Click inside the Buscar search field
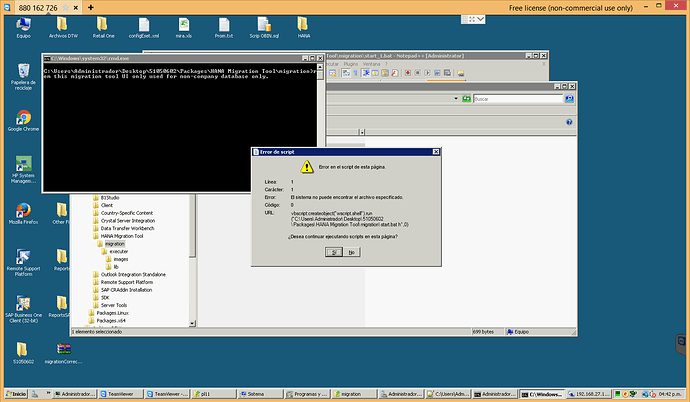Viewport: 690px width, 402px height. 518,99
